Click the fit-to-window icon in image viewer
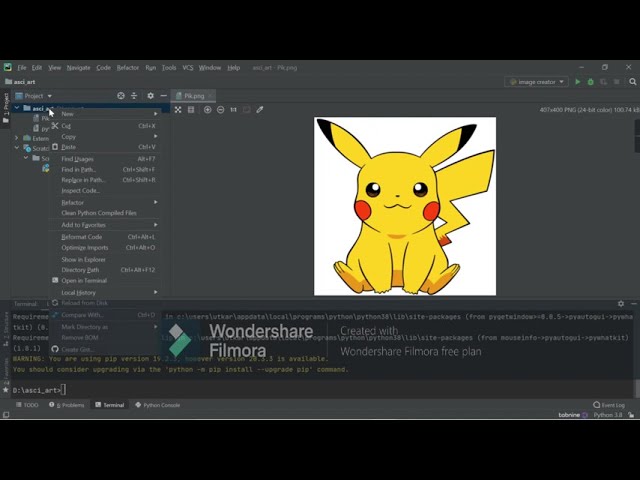 (178, 109)
